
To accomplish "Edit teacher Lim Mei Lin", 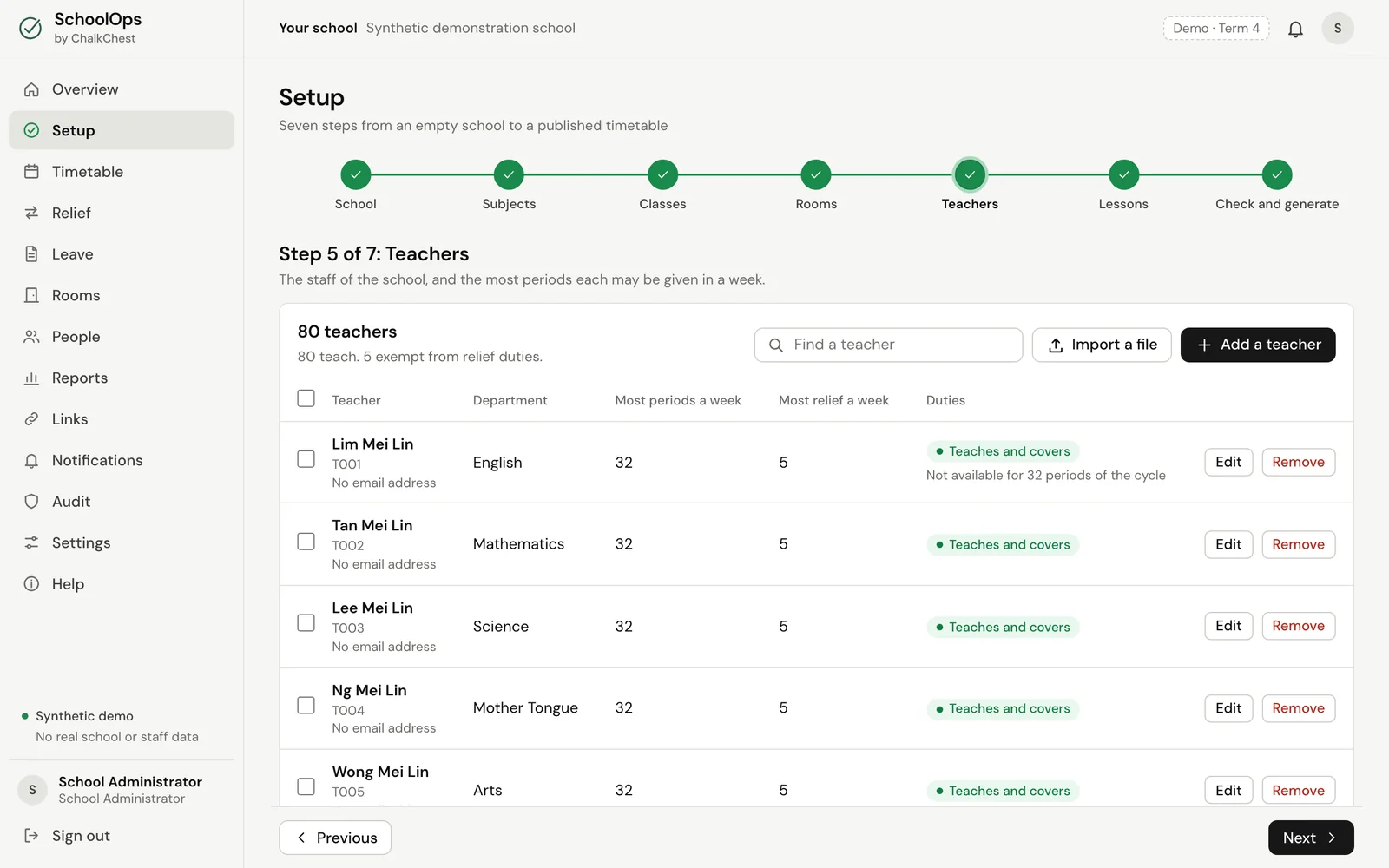I will pos(1228,462).
